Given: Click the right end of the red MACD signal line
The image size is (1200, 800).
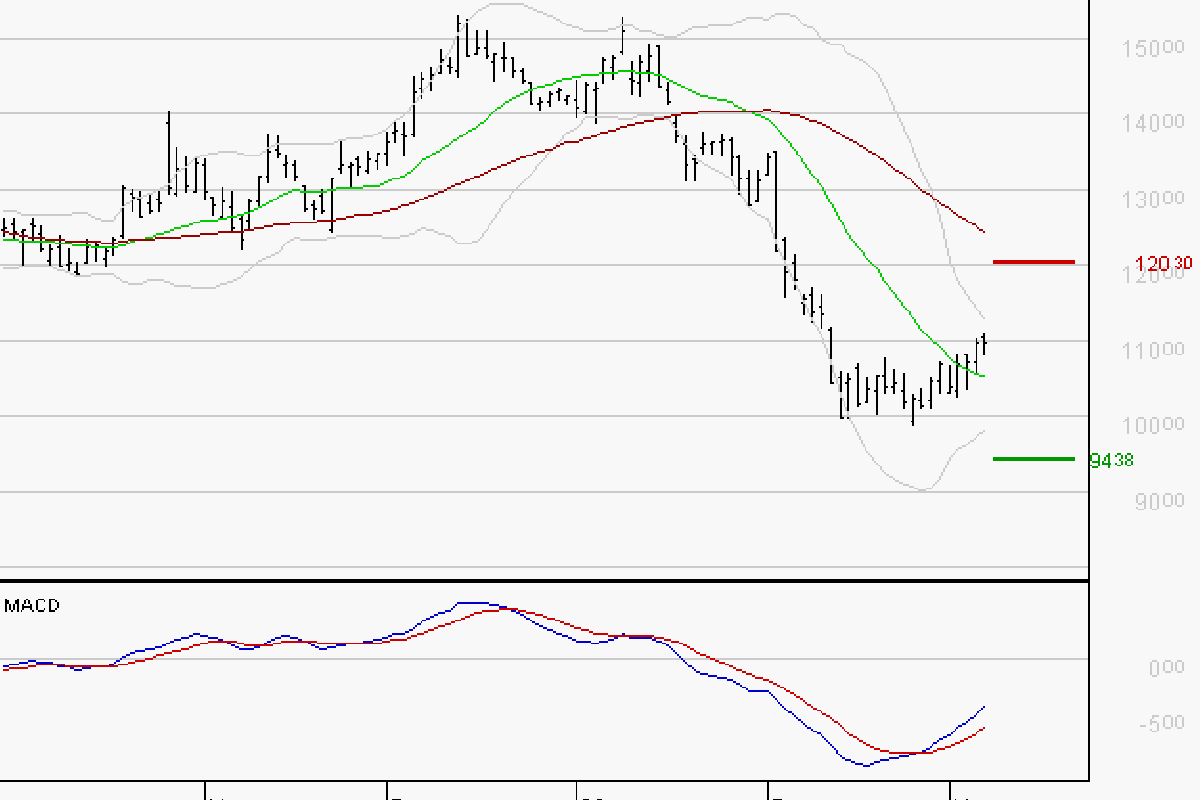Looking at the screenshot, I should pyautogui.click(x=984, y=728).
